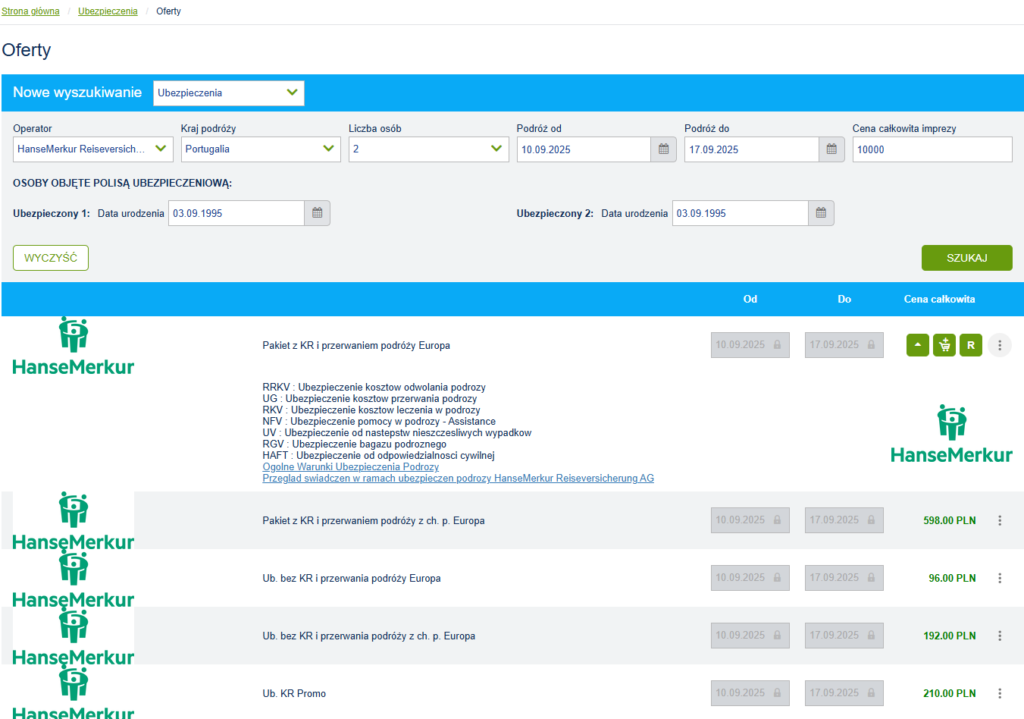The height and width of the screenshot is (719, 1024).
Task: Focus the Podróż do date field
Action: [x=752, y=150]
